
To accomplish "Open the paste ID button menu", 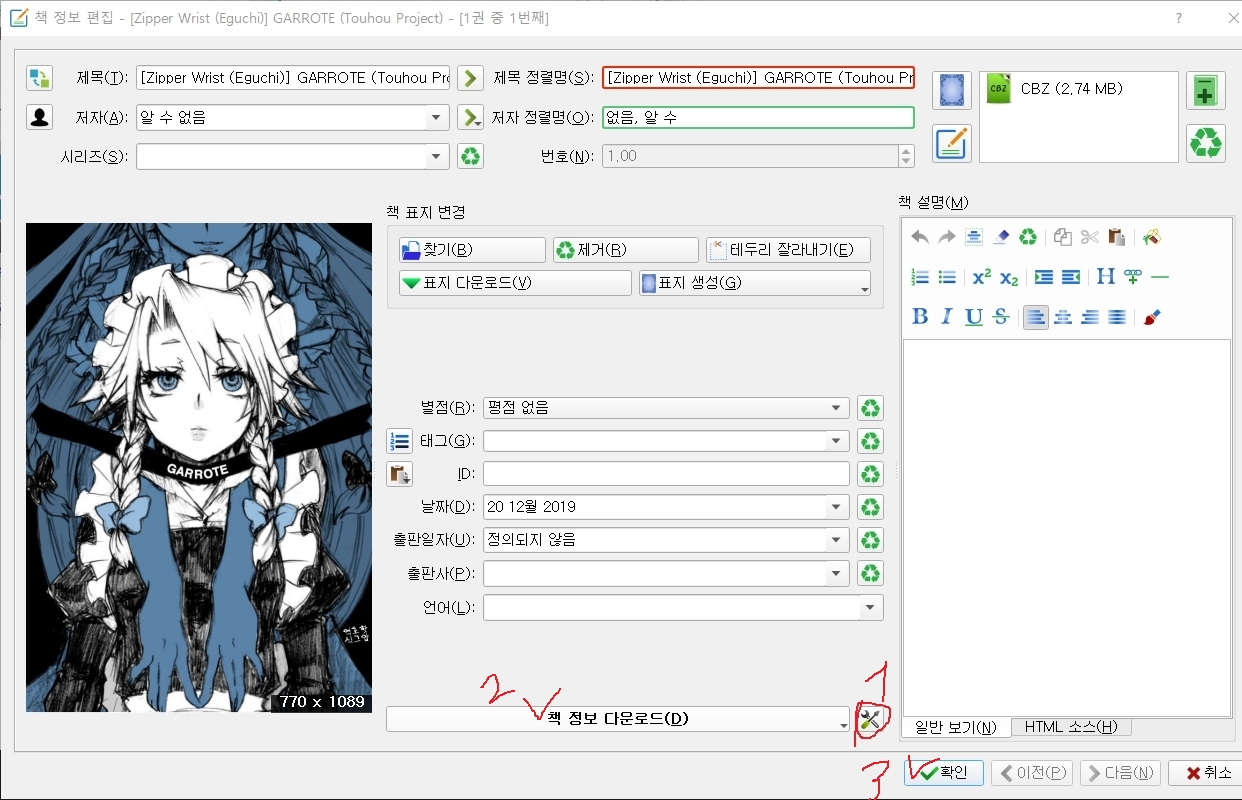I will (399, 474).
